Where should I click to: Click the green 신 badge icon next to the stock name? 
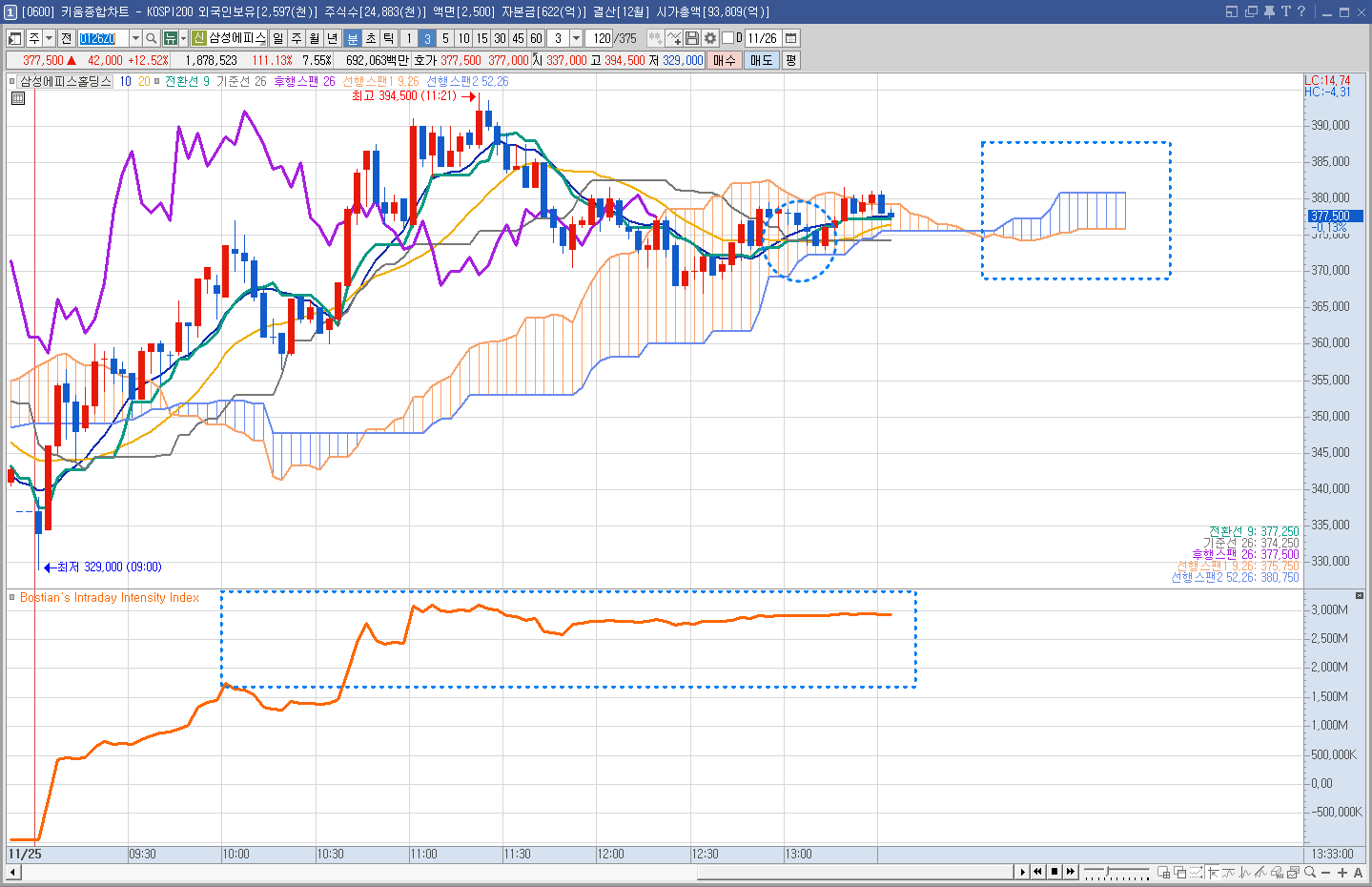click(198, 38)
